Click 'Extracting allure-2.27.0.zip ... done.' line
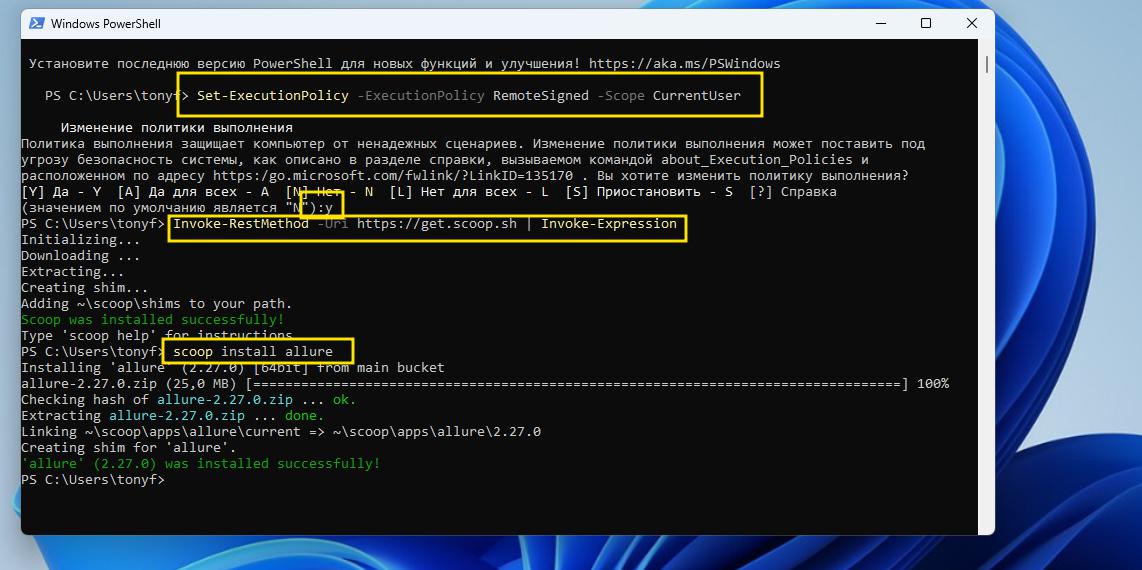Image resolution: width=1142 pixels, height=570 pixels. (173, 416)
